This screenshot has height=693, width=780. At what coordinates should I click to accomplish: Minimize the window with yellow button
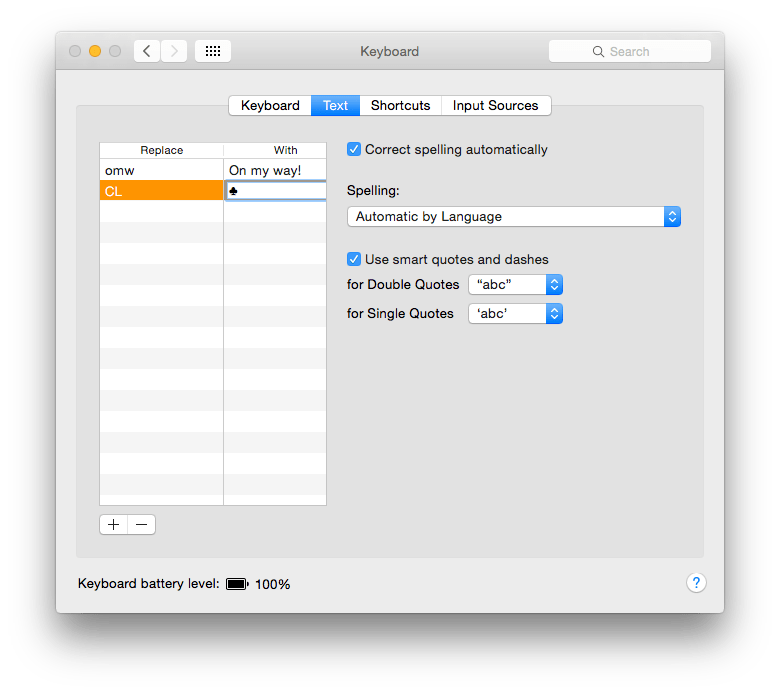pos(95,51)
